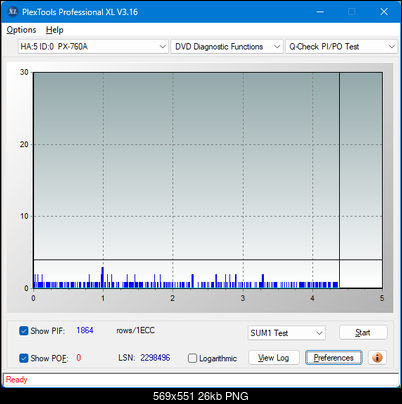Expand the DVD Diagnostic Functions dropdown
The image size is (402, 404).
(x=227, y=47)
